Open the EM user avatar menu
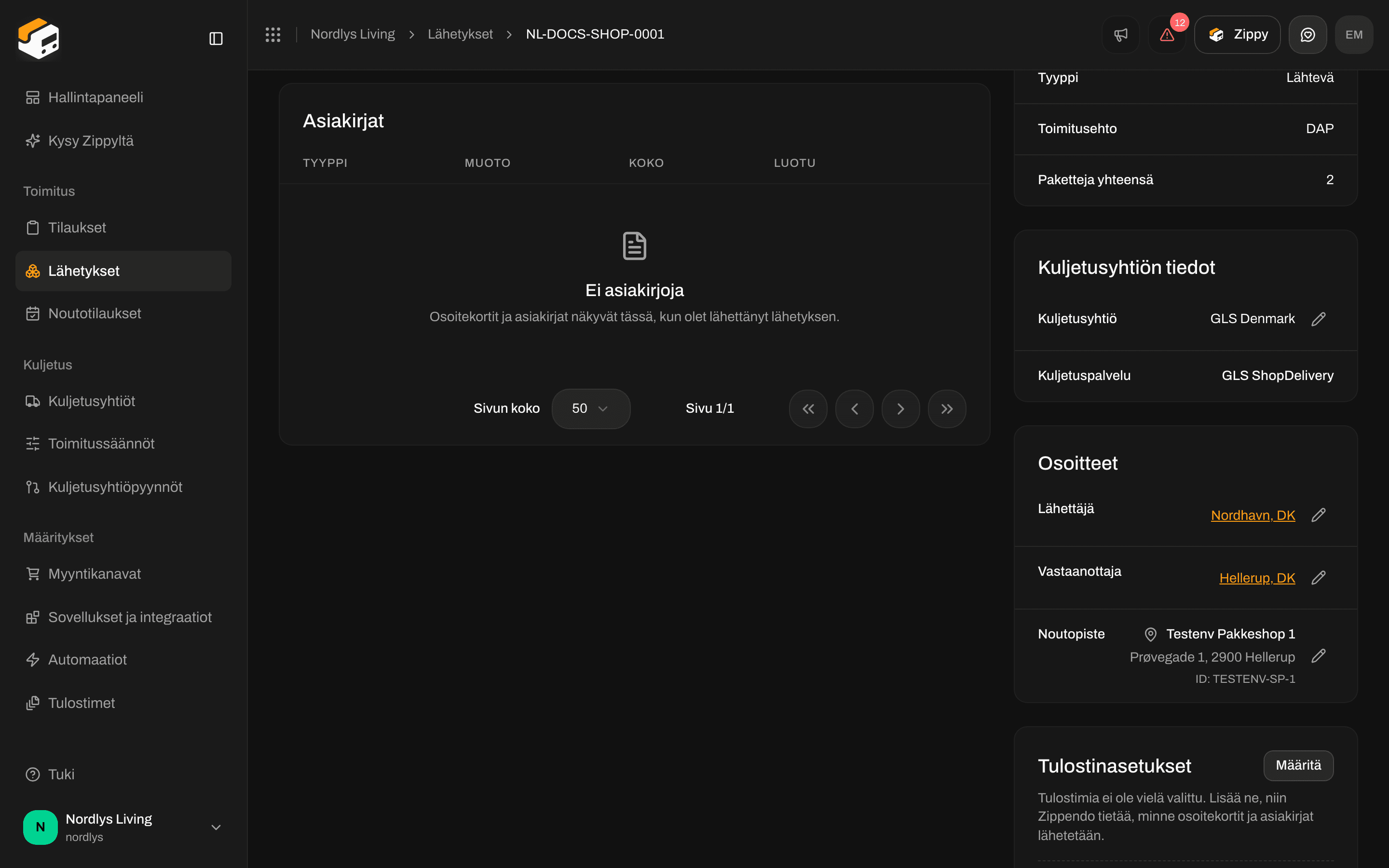The width and height of the screenshot is (1389, 868). coord(1354,34)
